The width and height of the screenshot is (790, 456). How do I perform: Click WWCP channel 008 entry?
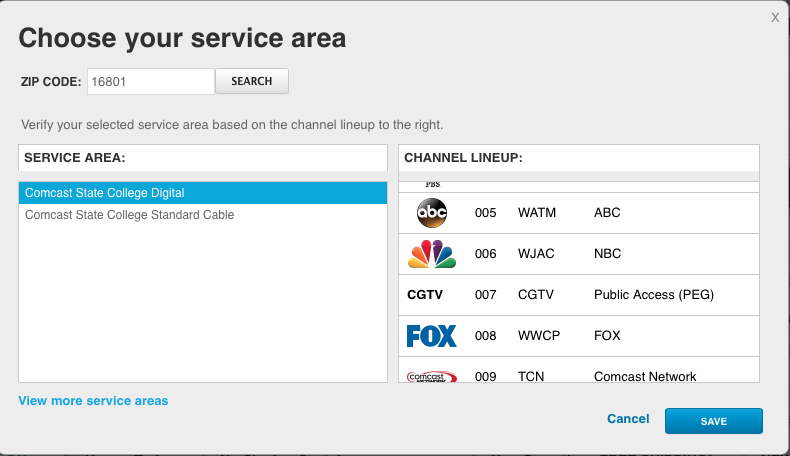[x=536, y=336]
